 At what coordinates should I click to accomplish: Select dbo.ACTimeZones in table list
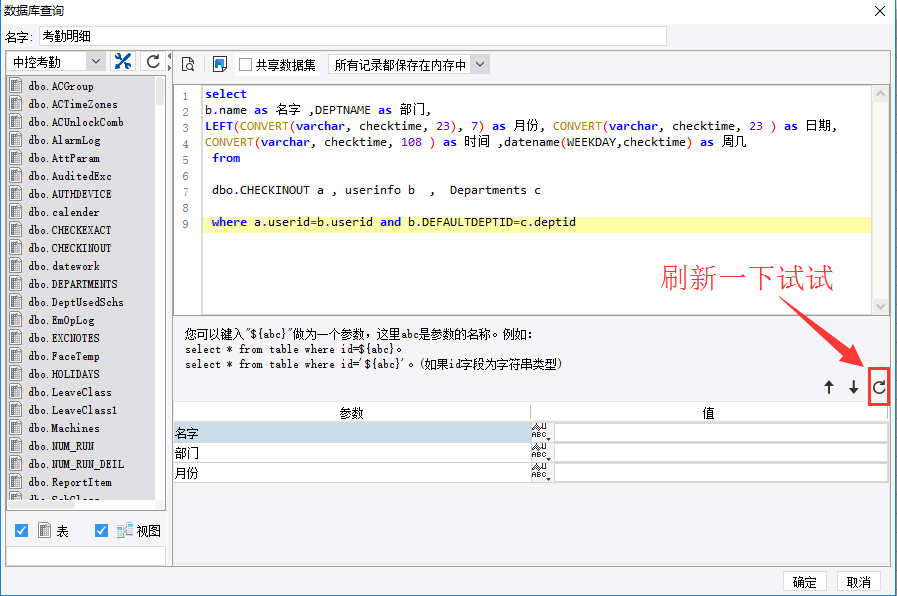[x=73, y=104]
